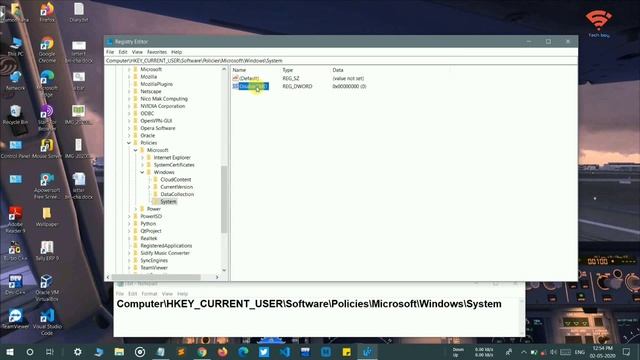This screenshot has width=640, height=360.
Task: Select Control Panel desktop icon
Action: (x=16, y=149)
